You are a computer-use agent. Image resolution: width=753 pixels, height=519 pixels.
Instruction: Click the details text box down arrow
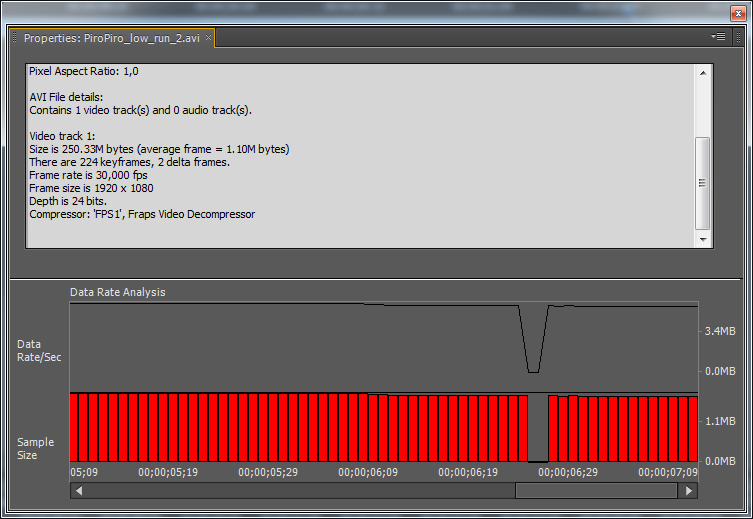pos(703,240)
